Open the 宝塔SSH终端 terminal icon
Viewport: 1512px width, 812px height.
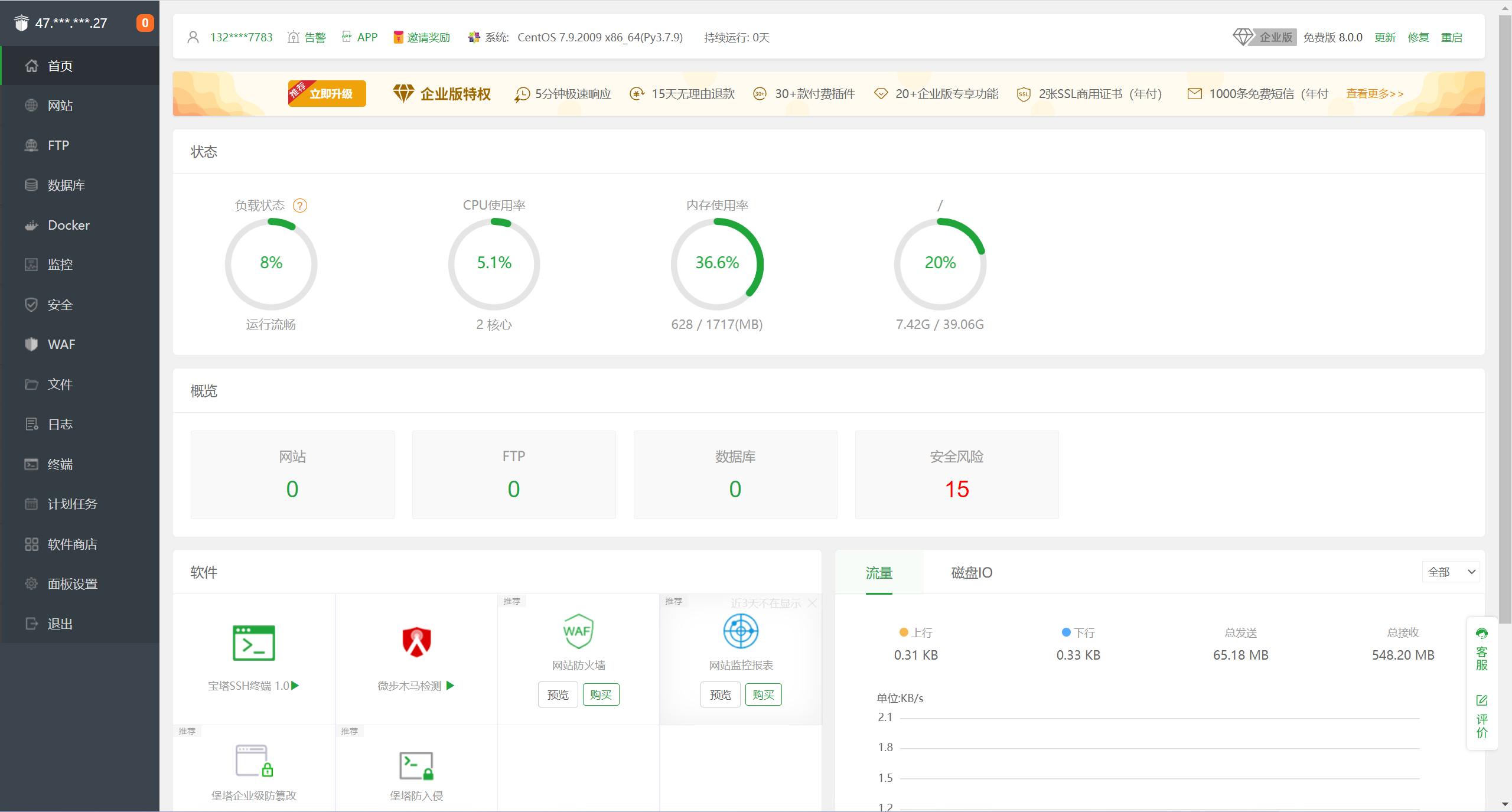pos(254,643)
